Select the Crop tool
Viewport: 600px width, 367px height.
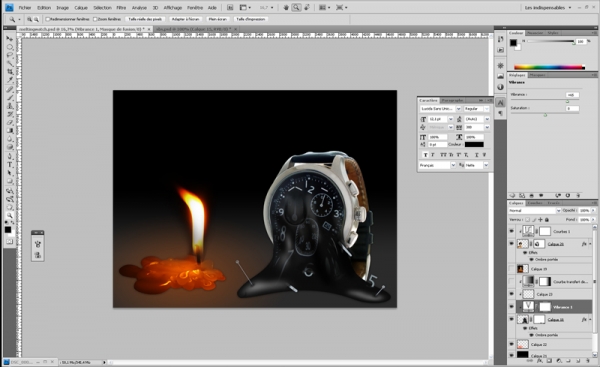point(10,72)
